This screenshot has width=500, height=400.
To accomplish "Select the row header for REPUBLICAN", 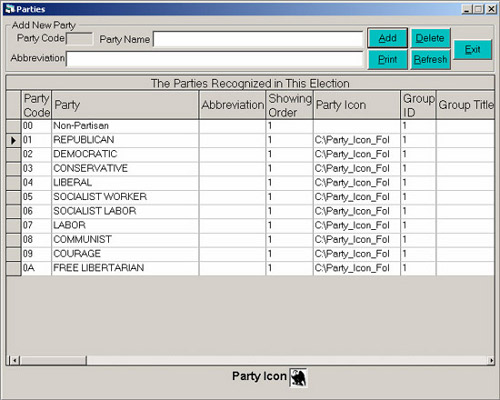I will click(x=13, y=140).
